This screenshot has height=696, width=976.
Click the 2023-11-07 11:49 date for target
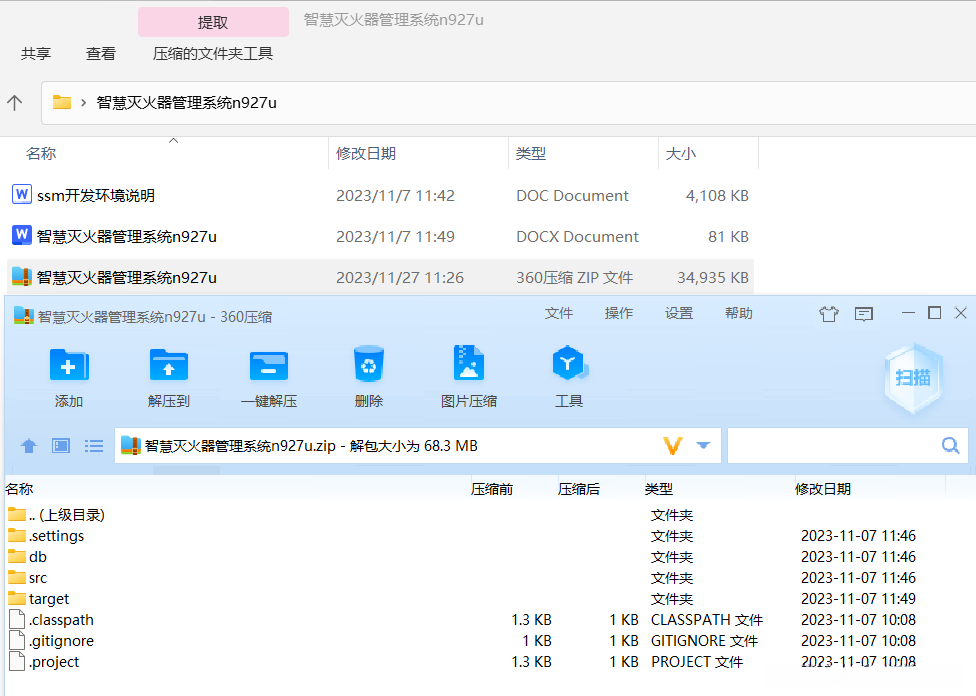coord(858,599)
